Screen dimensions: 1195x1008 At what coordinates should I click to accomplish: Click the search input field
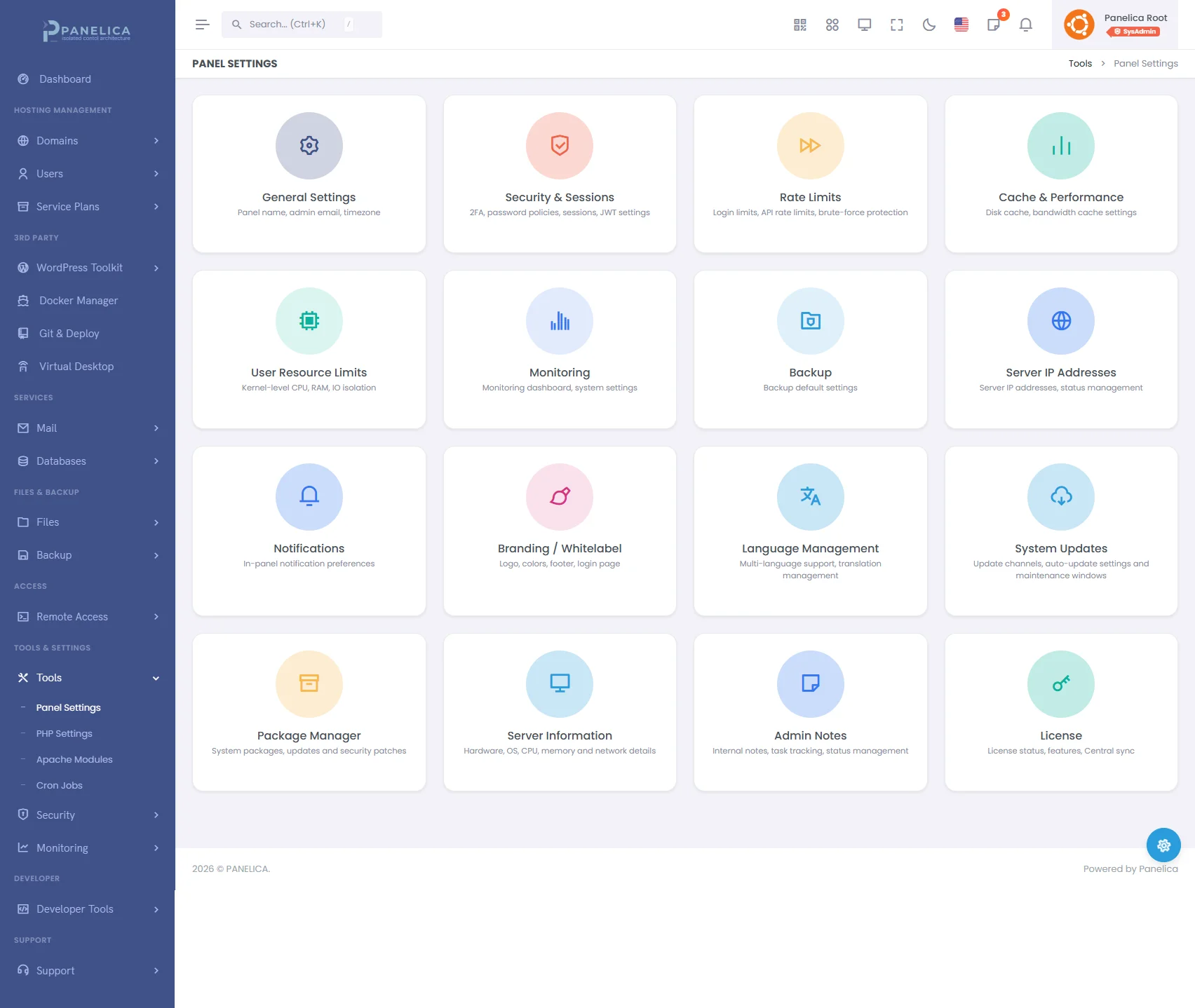coord(295,25)
